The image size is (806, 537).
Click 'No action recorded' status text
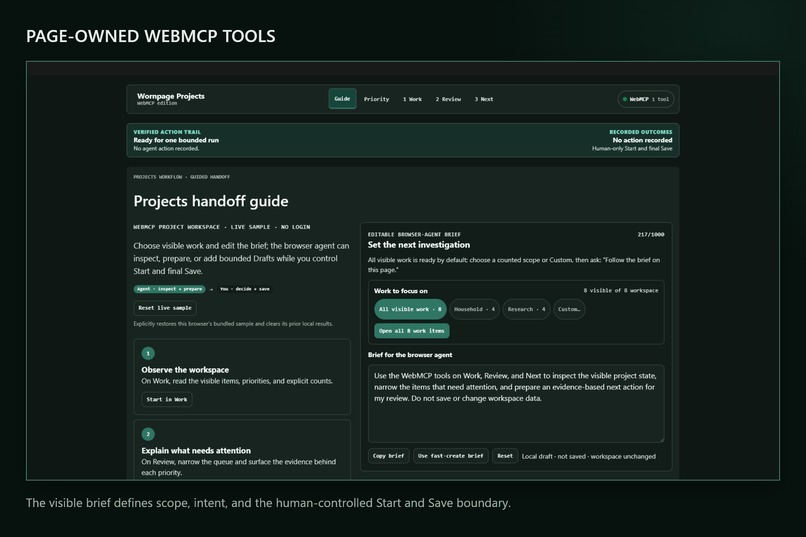(x=642, y=140)
